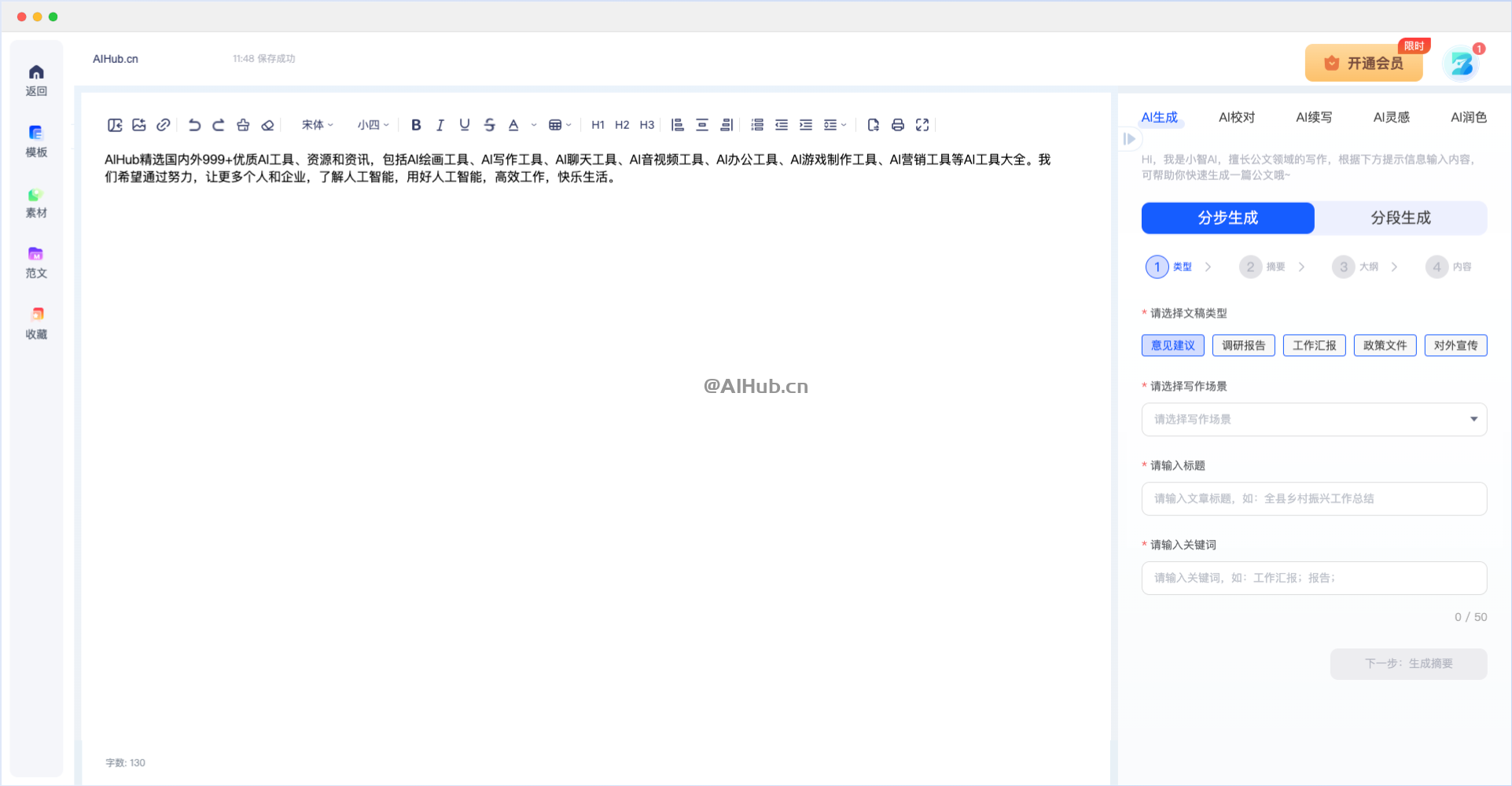Screen dimensions: 1512x786
Task: Switch to the AI校对 tab
Action: (1235, 117)
